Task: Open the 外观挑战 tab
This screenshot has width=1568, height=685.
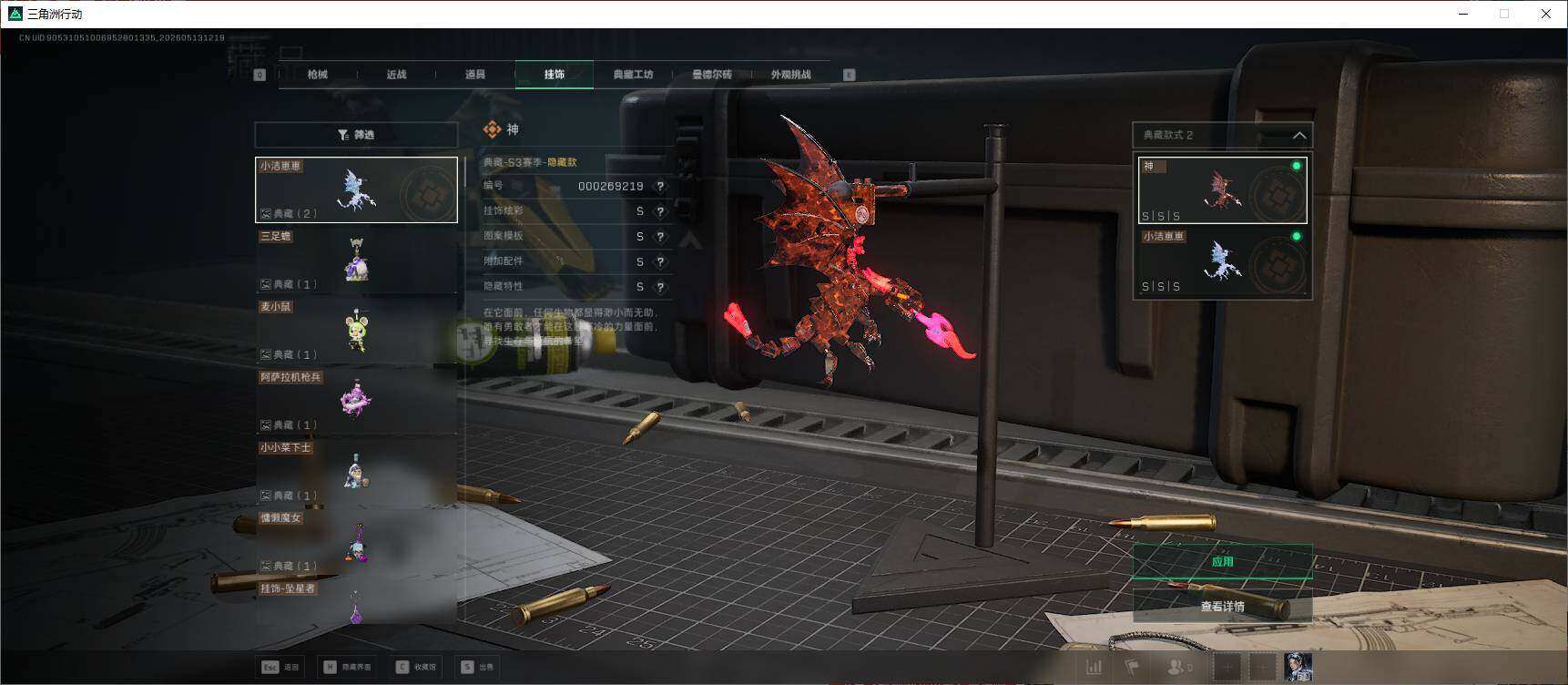Action: click(x=790, y=75)
